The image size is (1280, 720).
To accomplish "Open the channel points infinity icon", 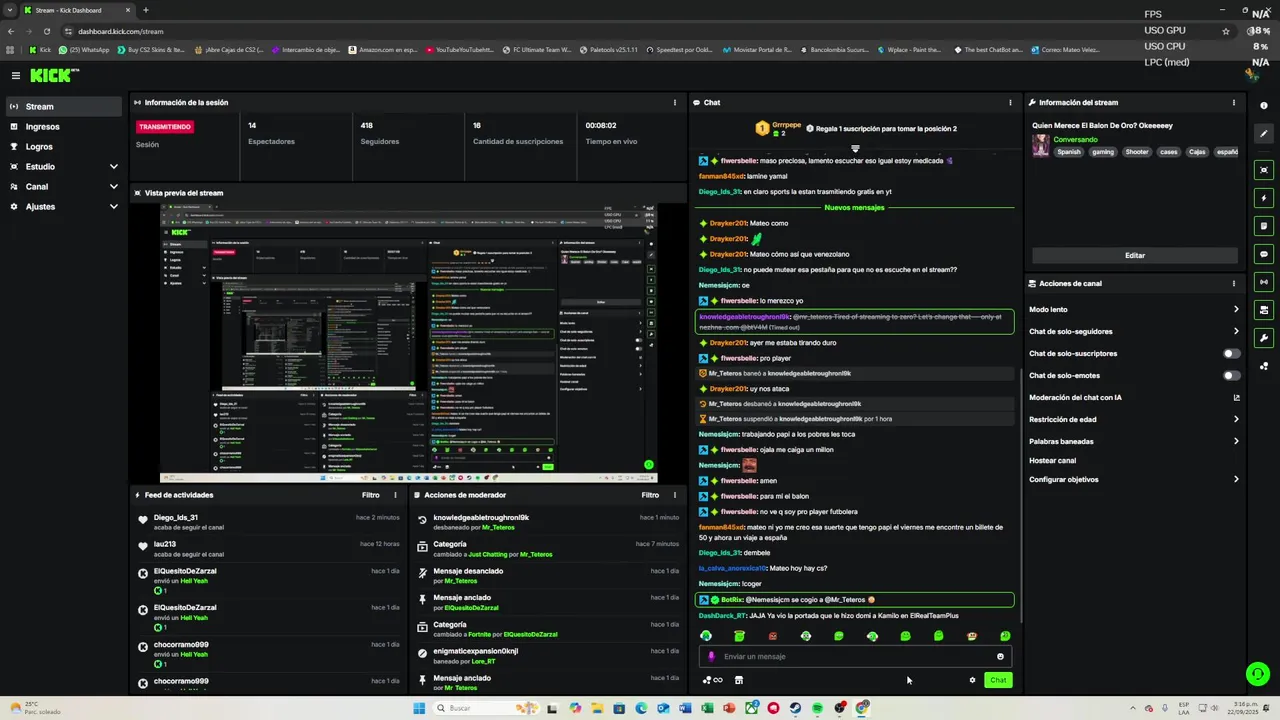I will click(712, 680).
